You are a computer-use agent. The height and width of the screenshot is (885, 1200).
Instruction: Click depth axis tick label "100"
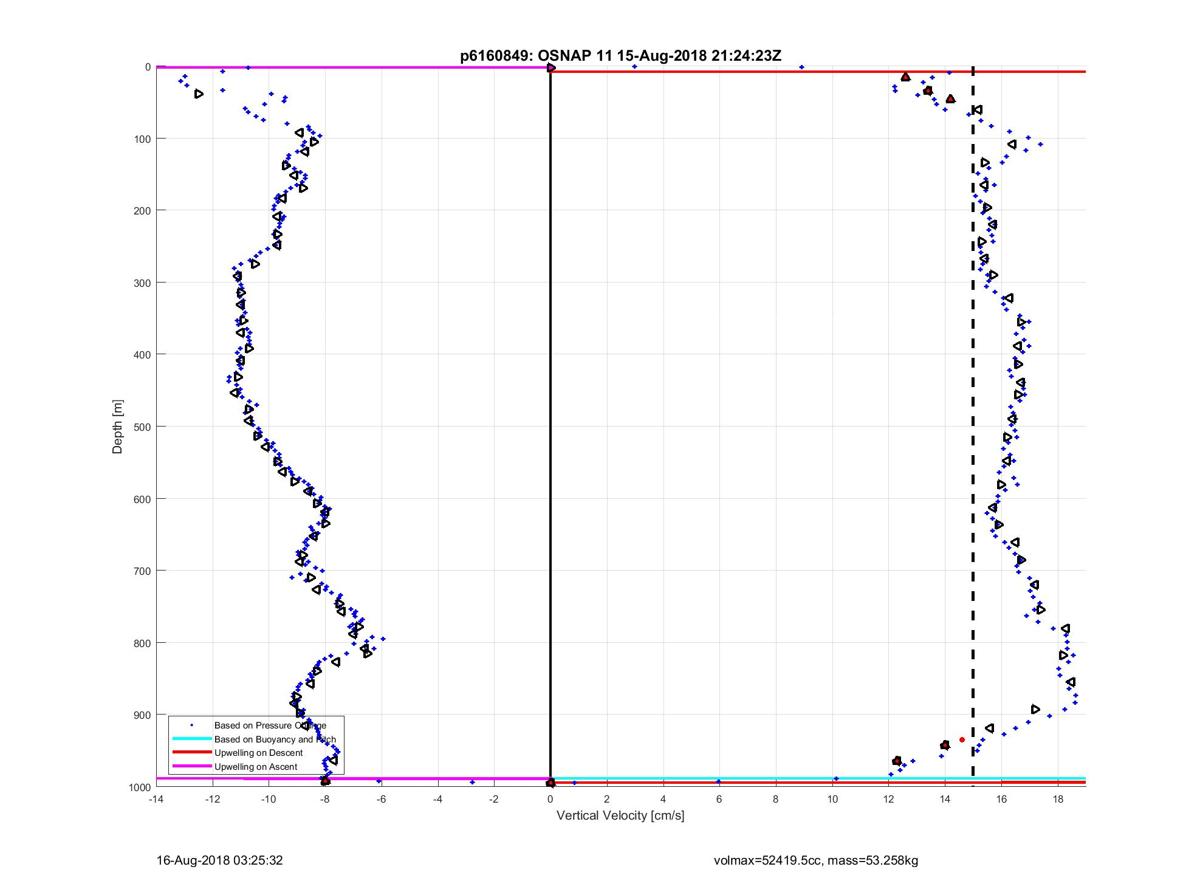(x=141, y=139)
